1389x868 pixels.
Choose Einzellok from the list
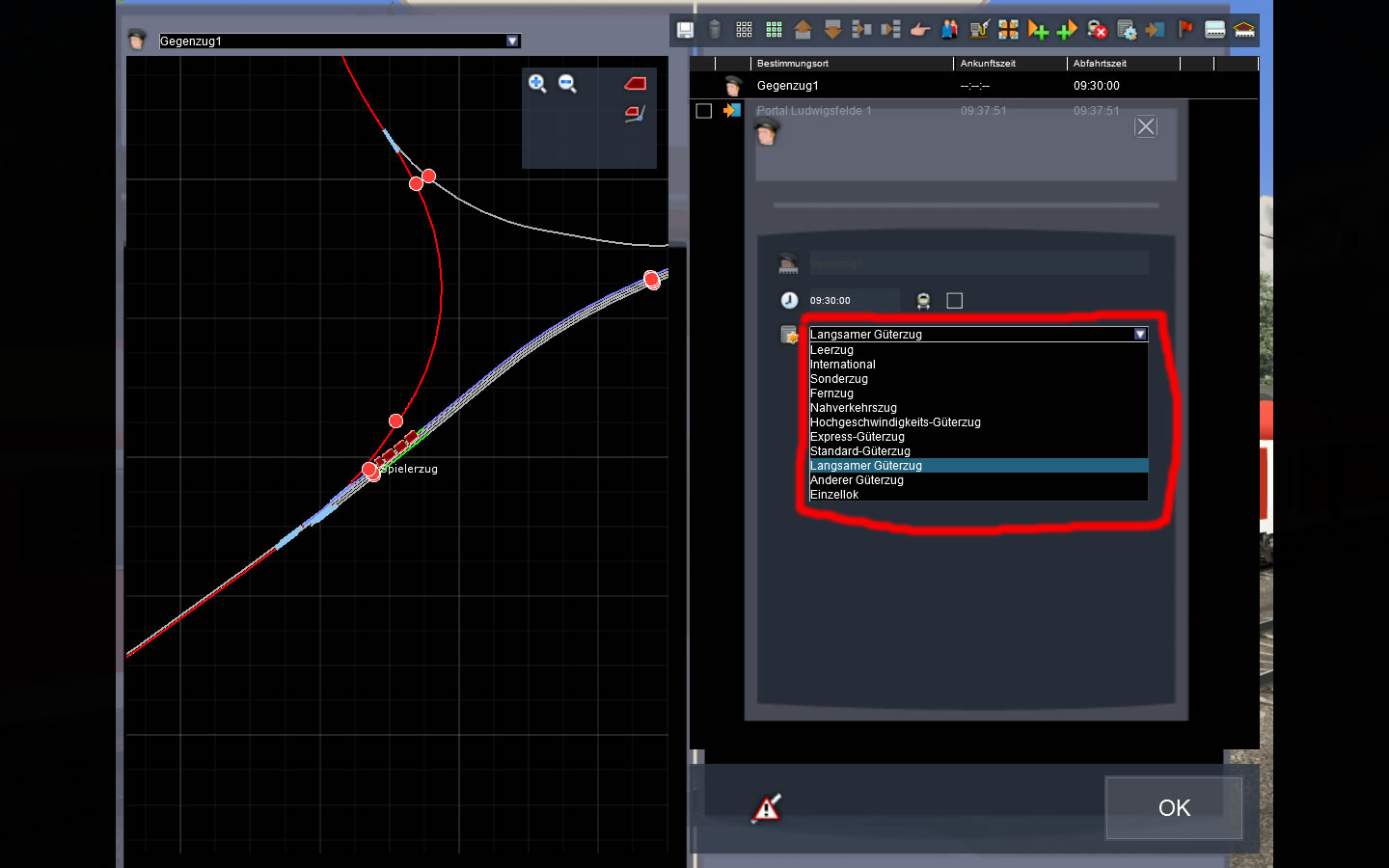tap(979, 495)
